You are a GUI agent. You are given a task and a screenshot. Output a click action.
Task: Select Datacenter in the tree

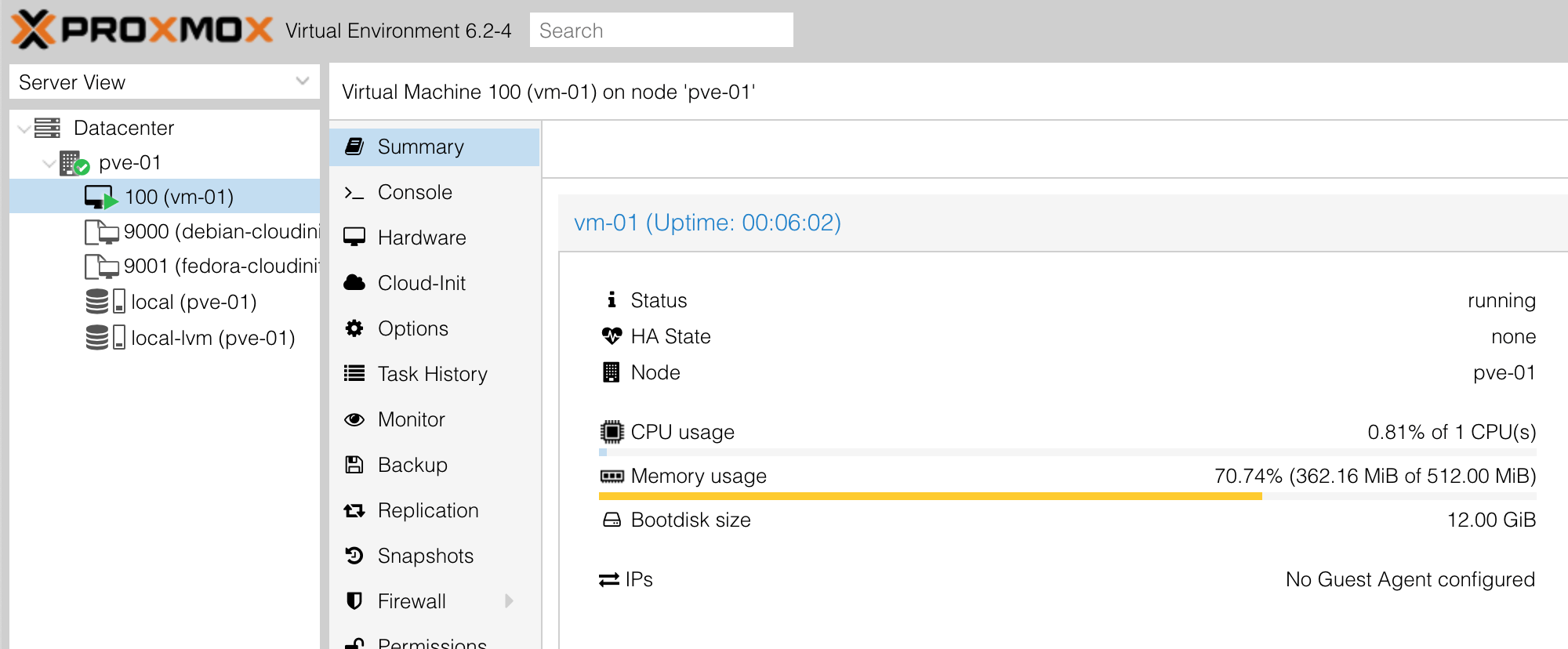165,128
